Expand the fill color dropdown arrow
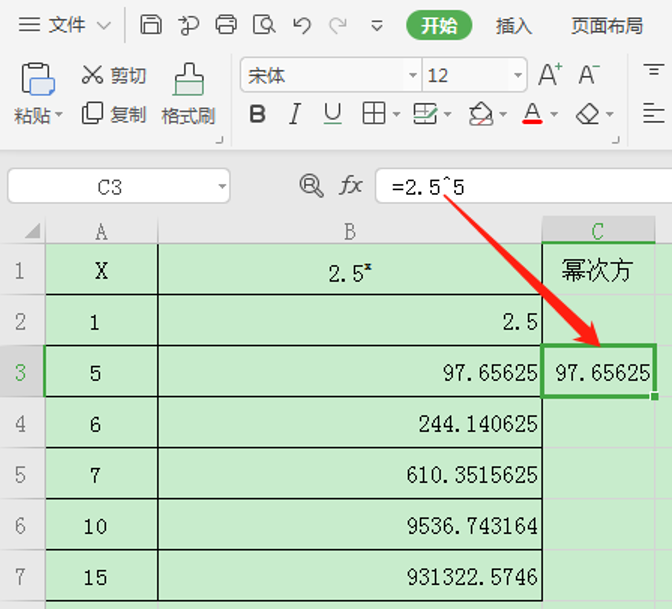Image resolution: width=672 pixels, height=609 pixels. [503, 114]
